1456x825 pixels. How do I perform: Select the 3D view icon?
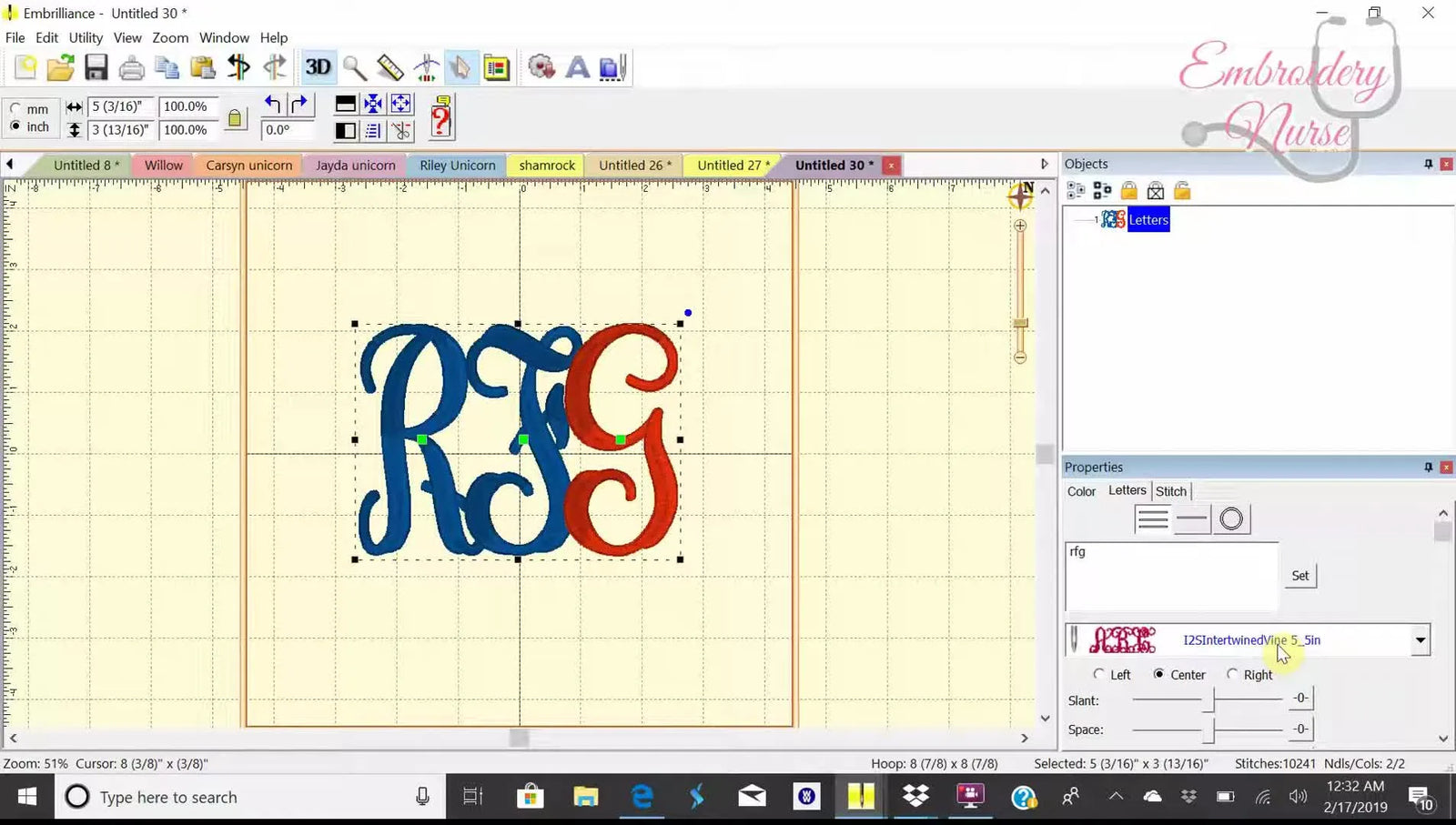[318, 66]
